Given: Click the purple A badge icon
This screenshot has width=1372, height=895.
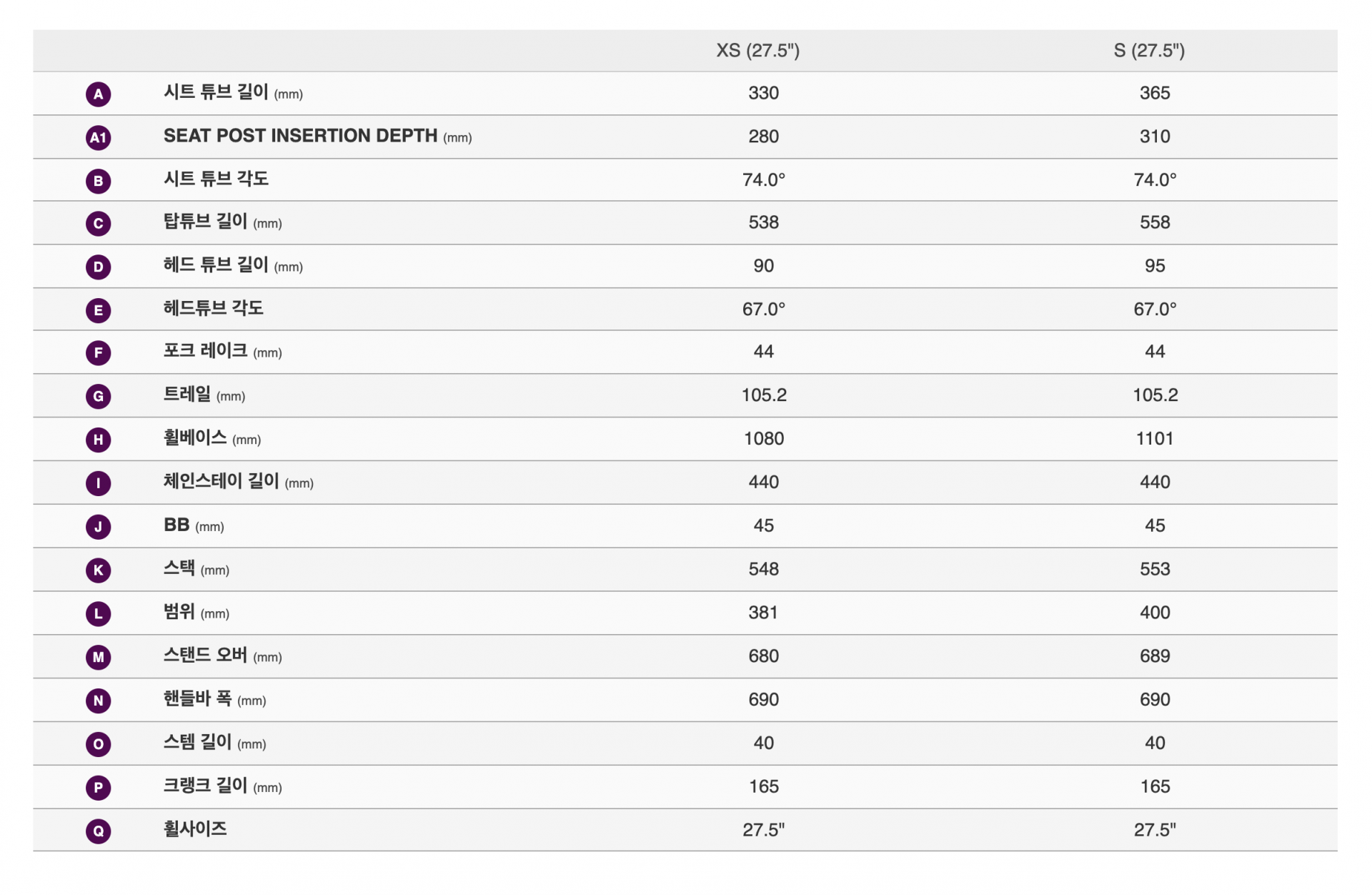Looking at the screenshot, I should click(98, 94).
